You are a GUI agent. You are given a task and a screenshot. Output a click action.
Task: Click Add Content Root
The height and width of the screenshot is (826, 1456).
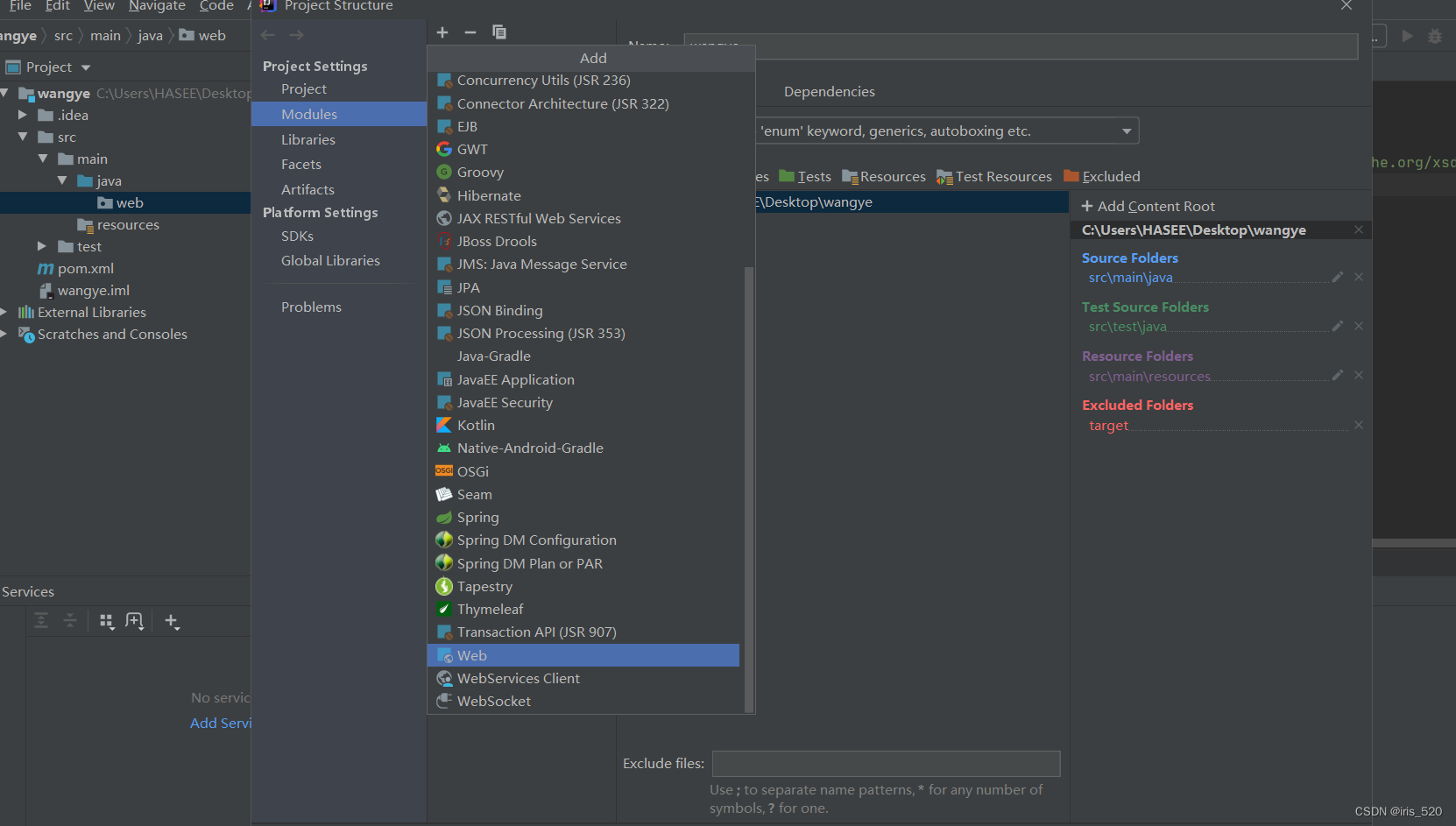pos(1149,206)
